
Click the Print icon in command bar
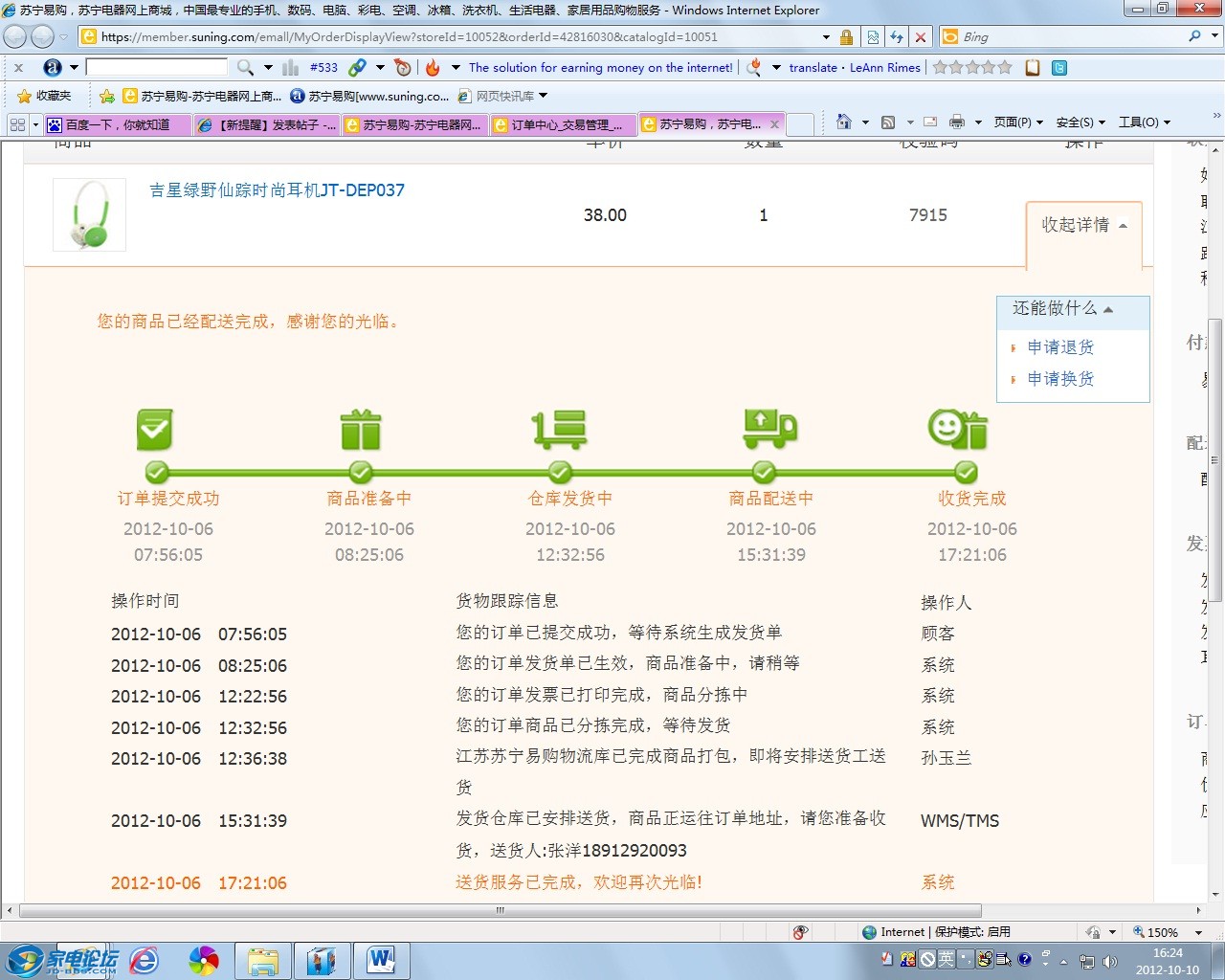pyautogui.click(x=956, y=122)
